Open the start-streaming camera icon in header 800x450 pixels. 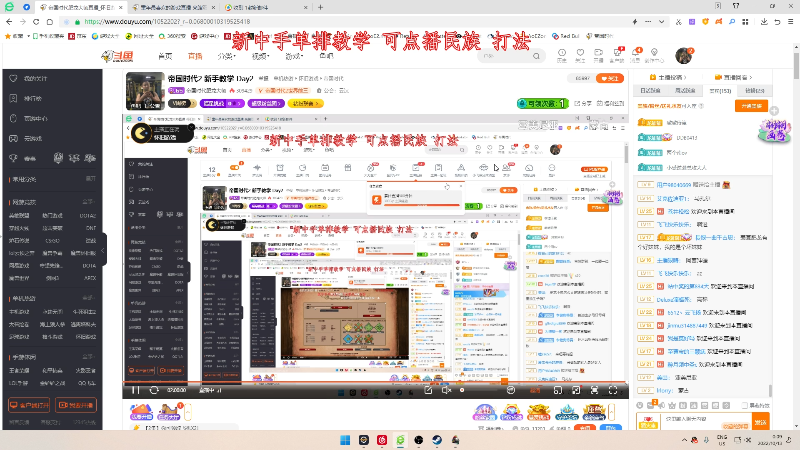click(x=598, y=53)
